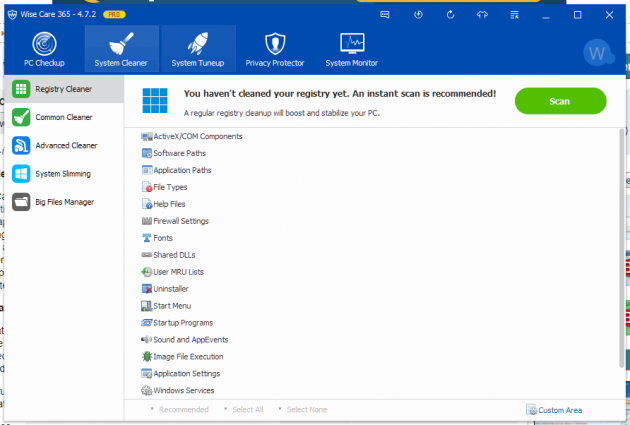Click the Select All link
The width and height of the screenshot is (630, 425).
tap(246, 410)
